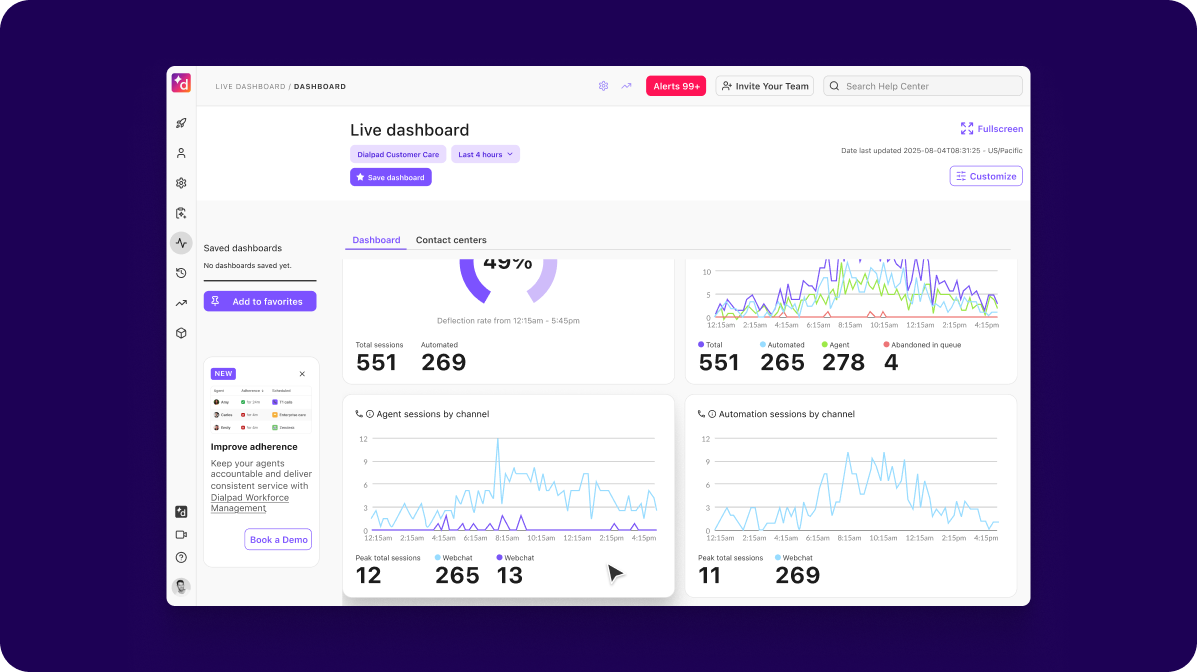Click Add to favorites button
The height and width of the screenshot is (672, 1197).
tap(260, 302)
